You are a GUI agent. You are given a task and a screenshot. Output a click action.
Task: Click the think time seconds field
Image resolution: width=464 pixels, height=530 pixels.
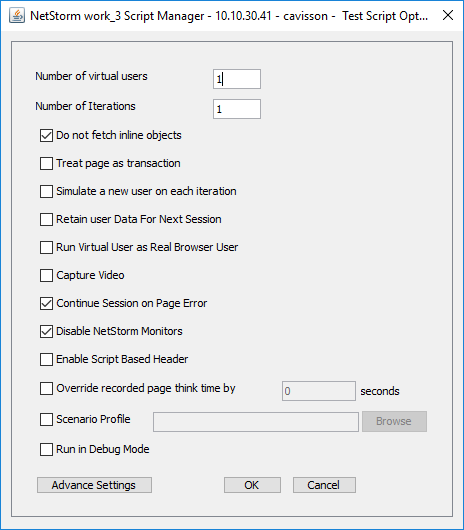click(319, 391)
